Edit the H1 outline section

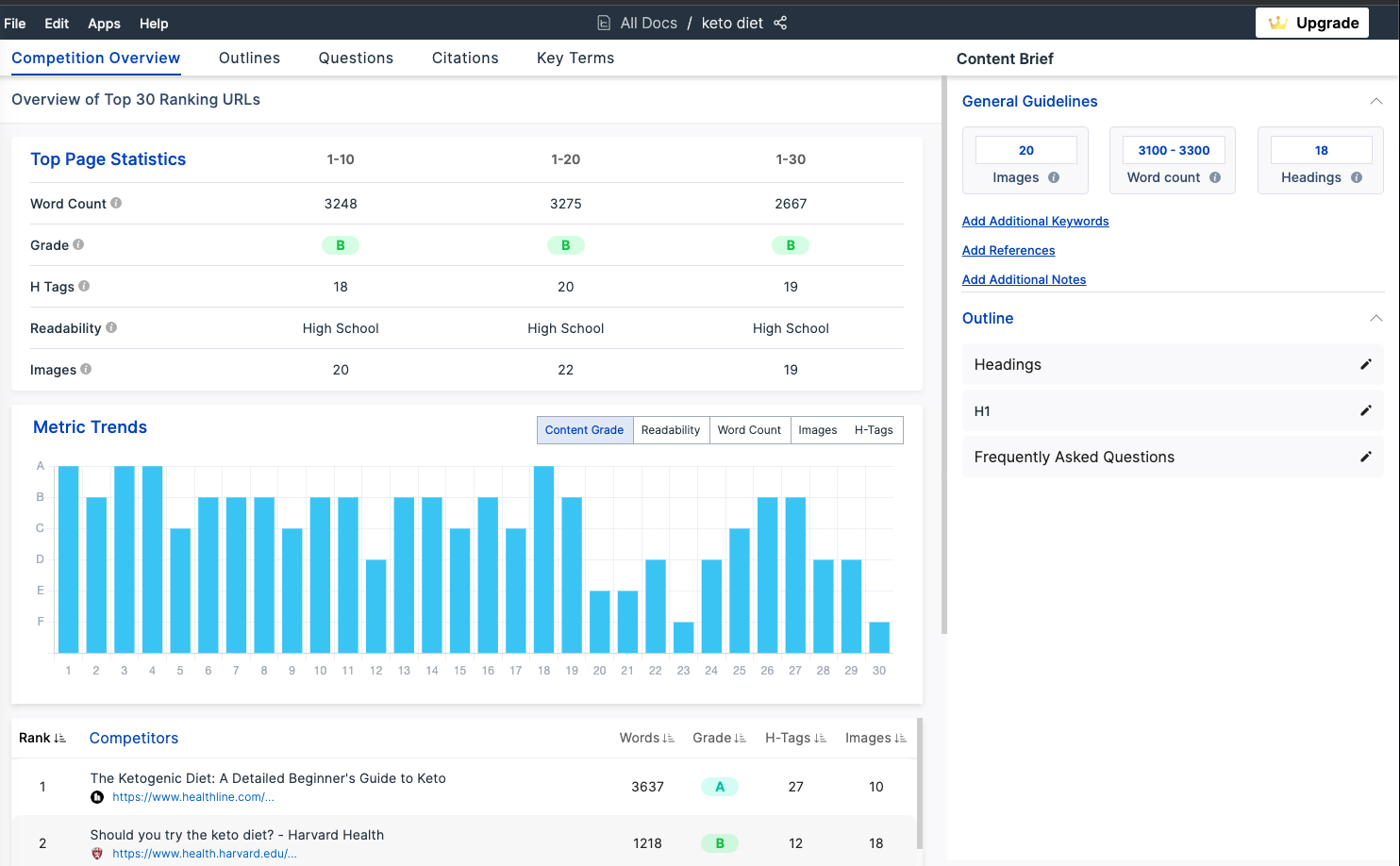[1365, 410]
